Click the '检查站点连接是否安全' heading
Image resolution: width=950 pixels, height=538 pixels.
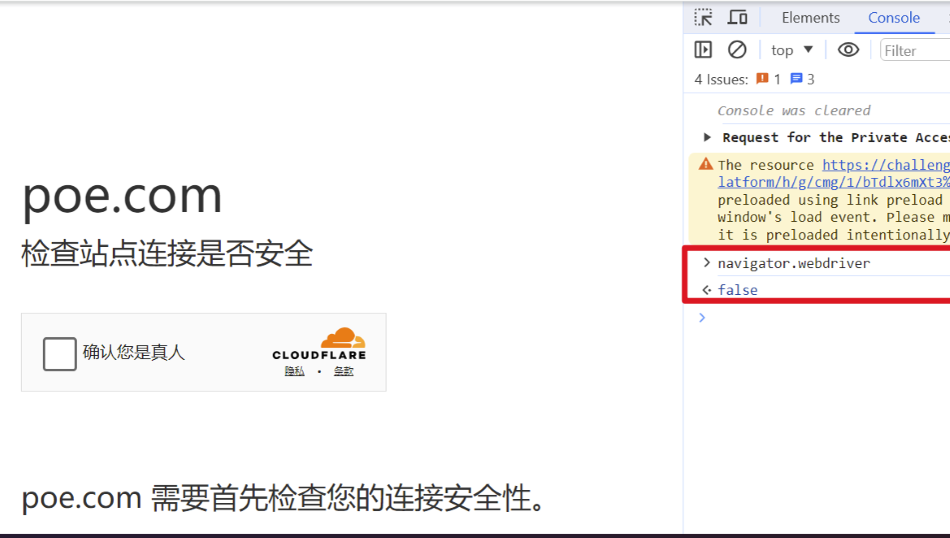pyautogui.click(x=167, y=253)
